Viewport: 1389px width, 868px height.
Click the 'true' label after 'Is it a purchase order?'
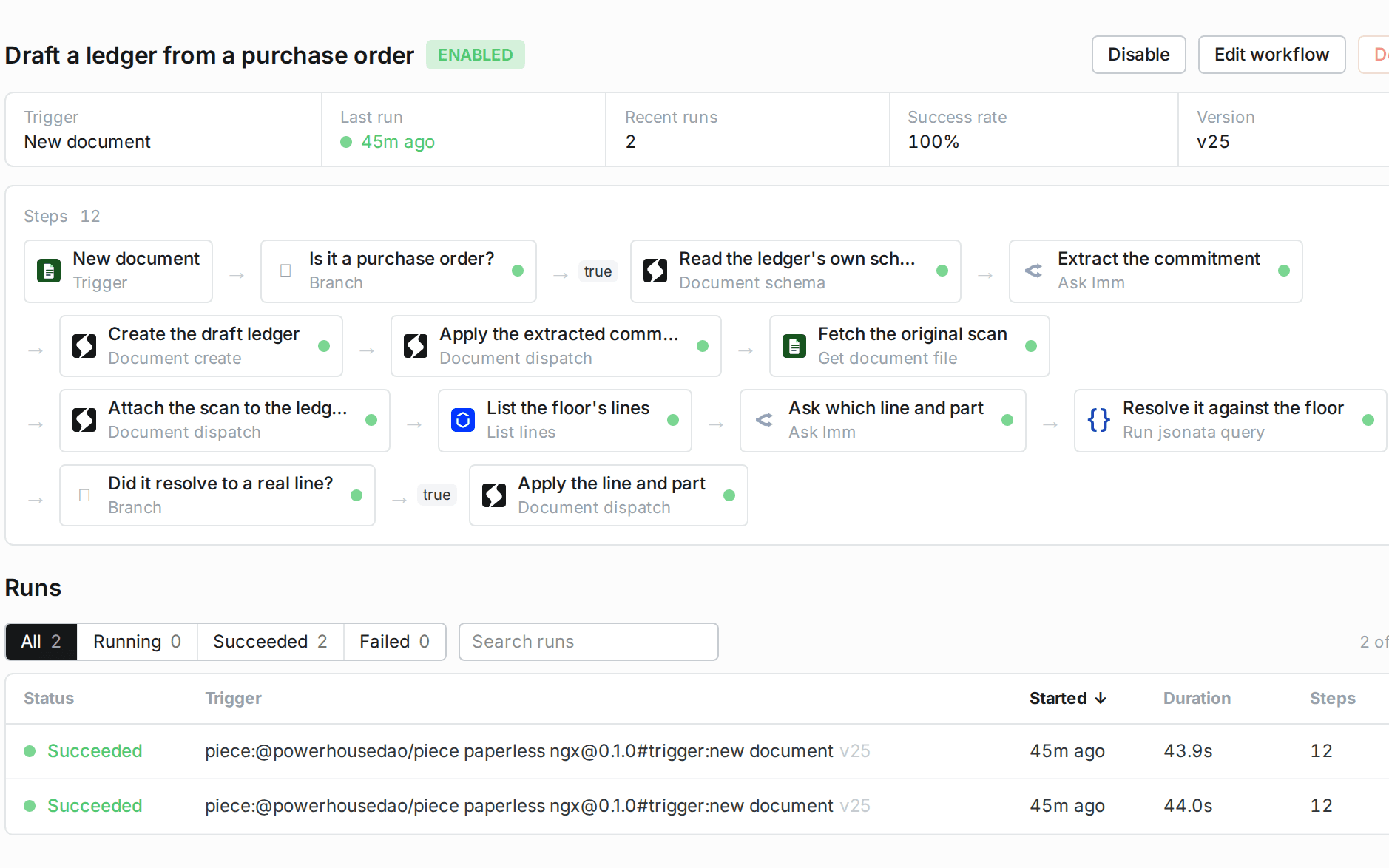point(598,271)
